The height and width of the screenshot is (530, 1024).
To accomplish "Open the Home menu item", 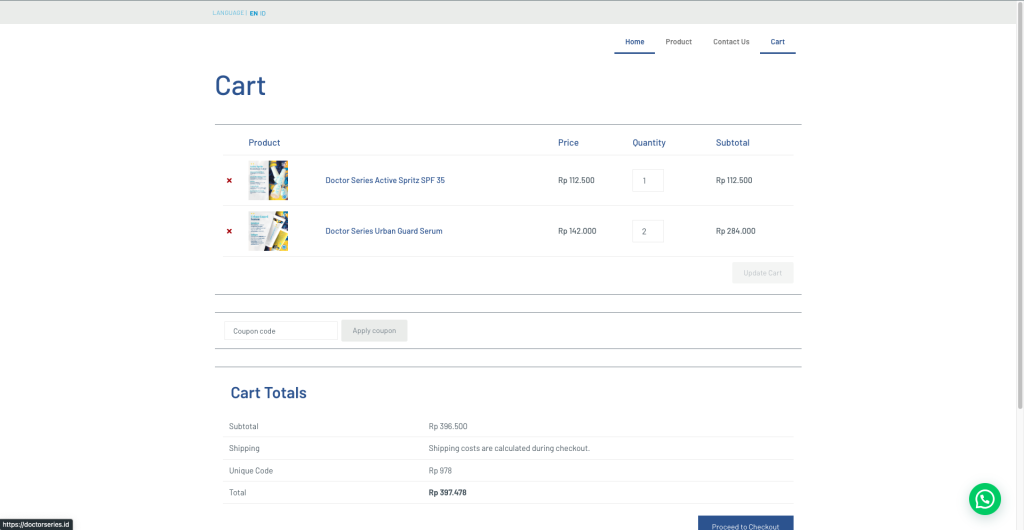I will tap(634, 42).
